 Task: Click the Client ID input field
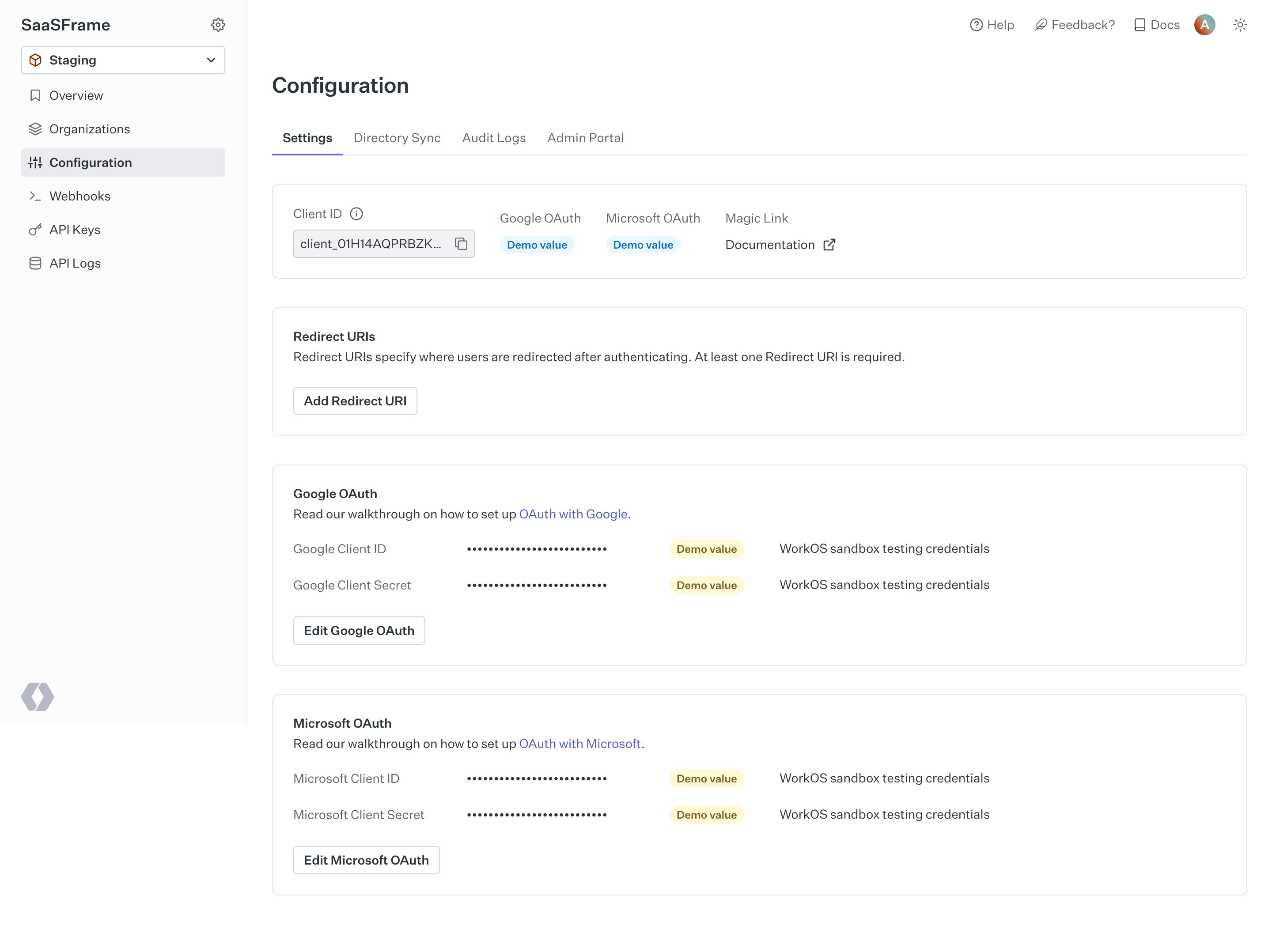coord(383,244)
